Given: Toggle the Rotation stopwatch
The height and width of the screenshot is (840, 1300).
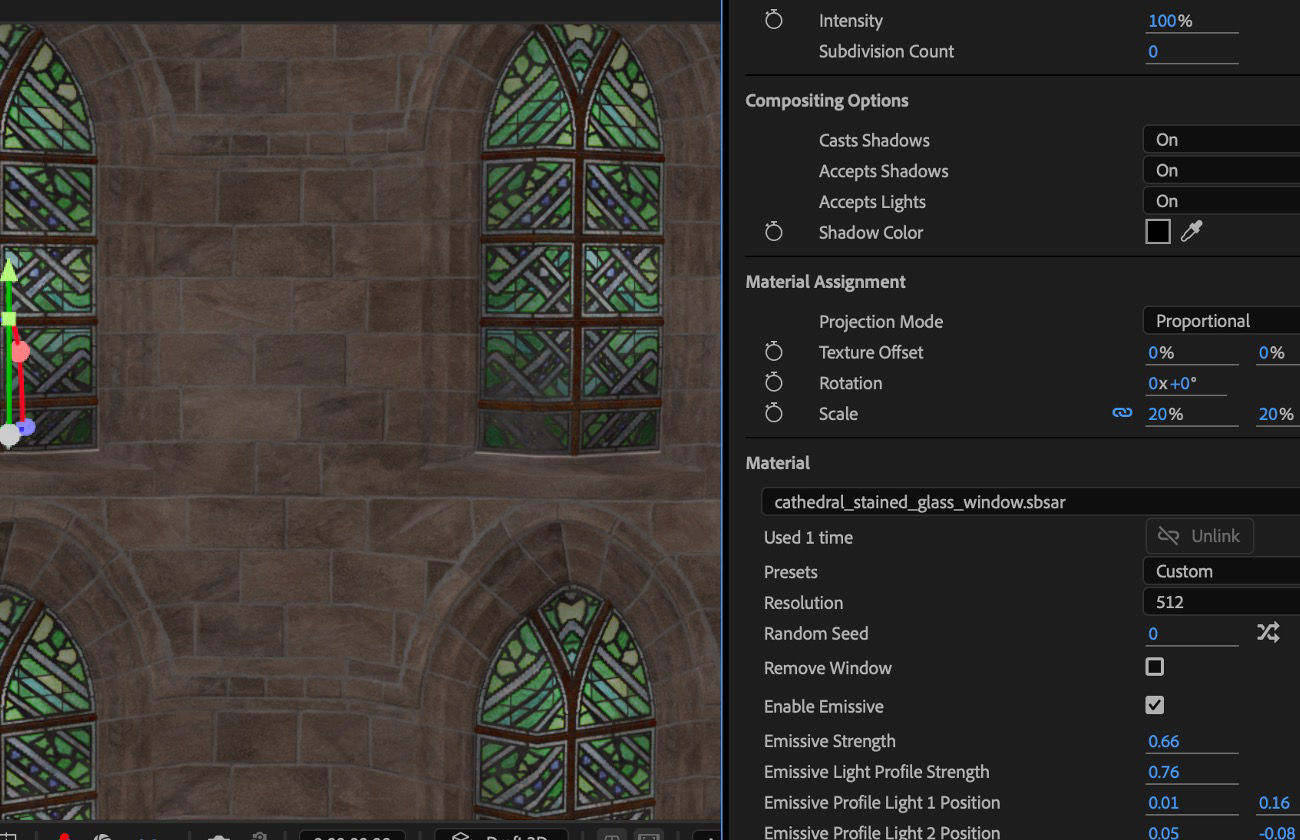Looking at the screenshot, I should pyautogui.click(x=773, y=383).
